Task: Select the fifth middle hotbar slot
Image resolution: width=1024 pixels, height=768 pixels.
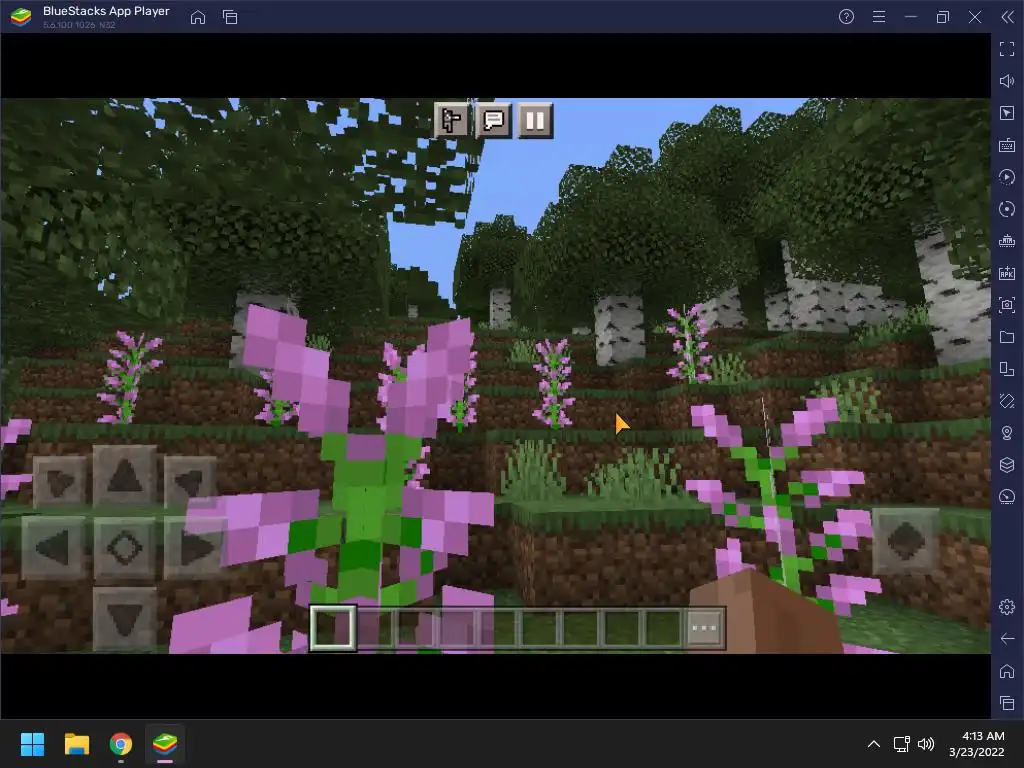Action: coord(498,628)
